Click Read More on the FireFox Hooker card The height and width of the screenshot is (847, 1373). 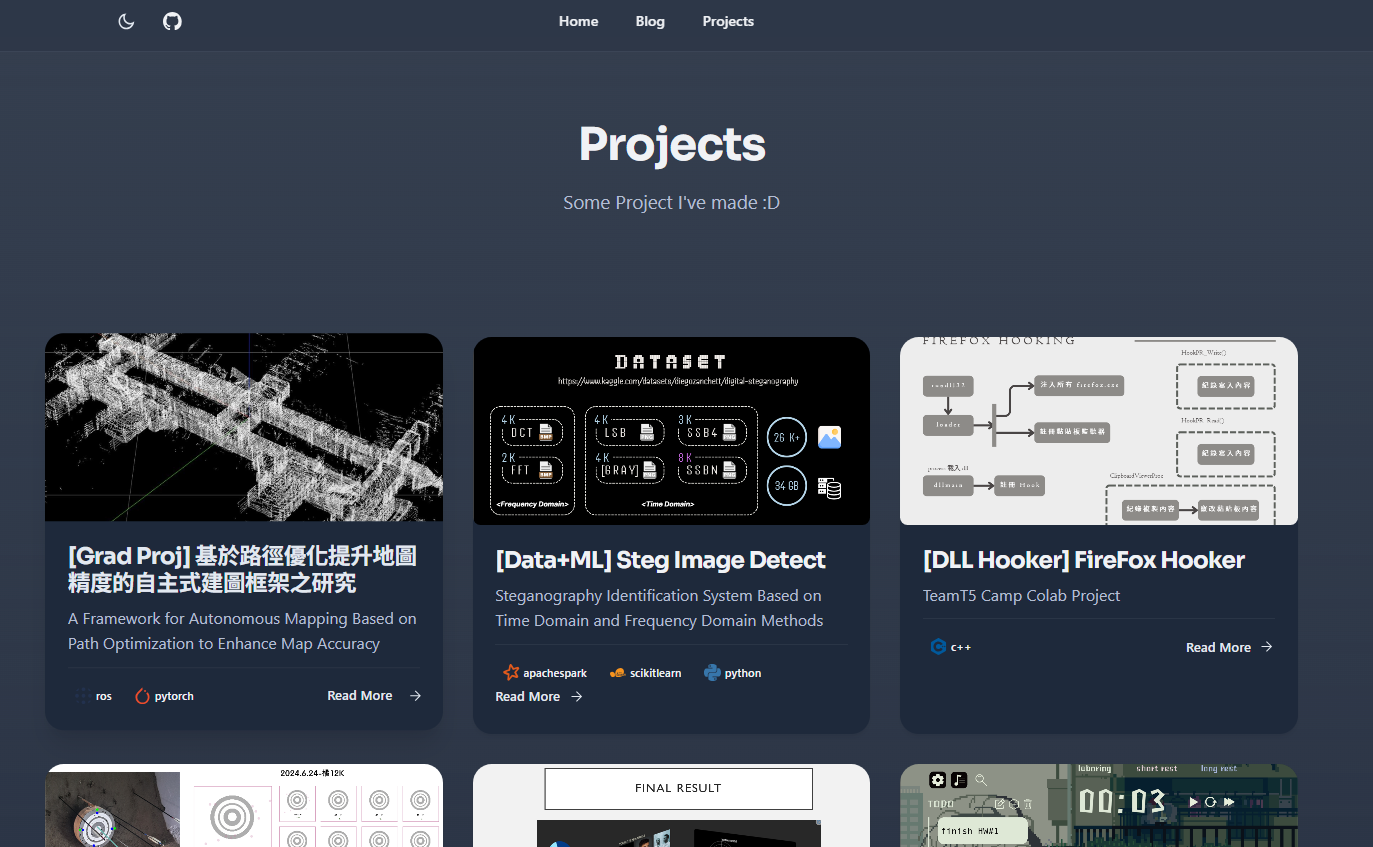coord(1218,648)
